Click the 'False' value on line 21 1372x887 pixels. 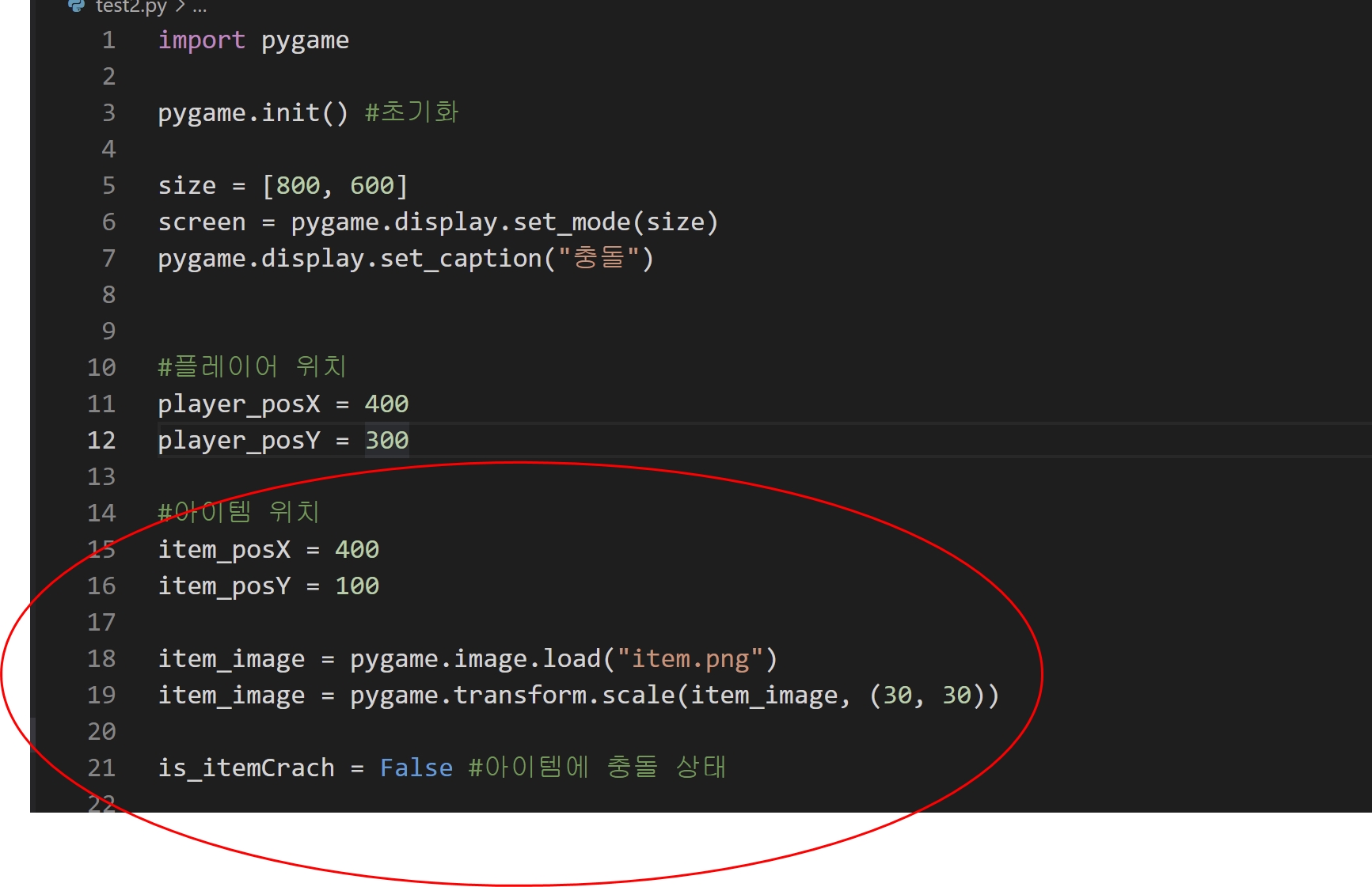point(416,768)
